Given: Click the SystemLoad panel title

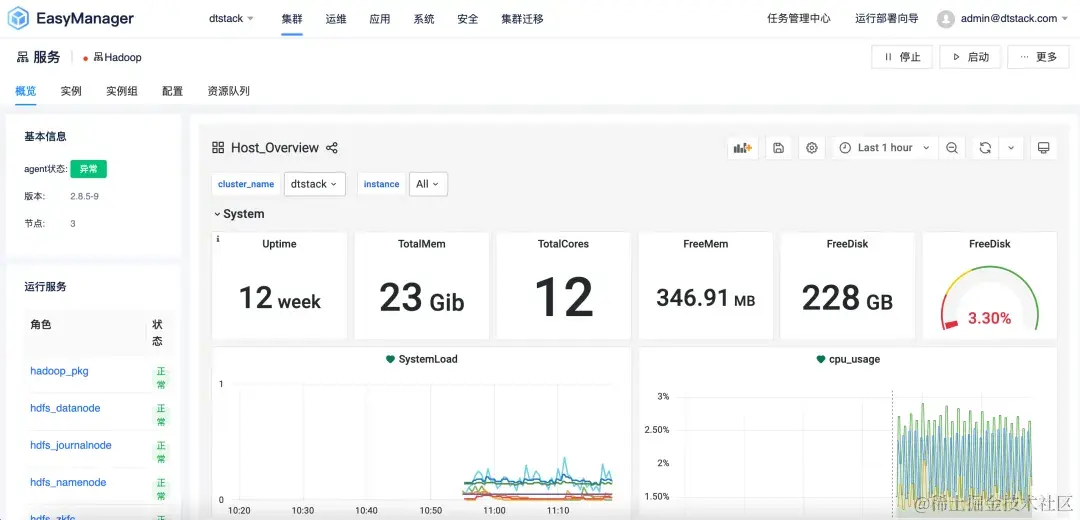Looking at the screenshot, I should 428,359.
